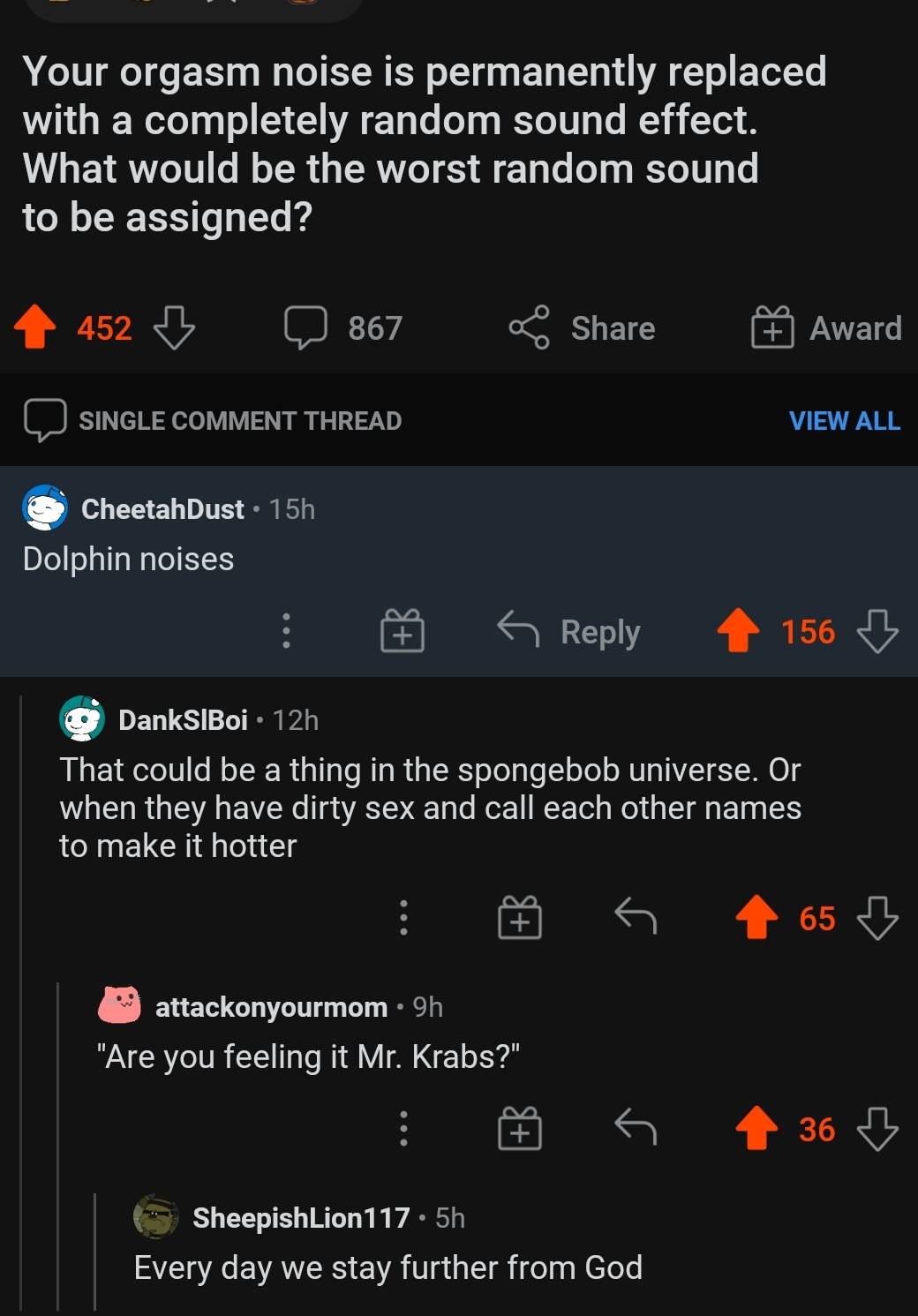Tap SheepishLion117's avatar

[x=156, y=1218]
